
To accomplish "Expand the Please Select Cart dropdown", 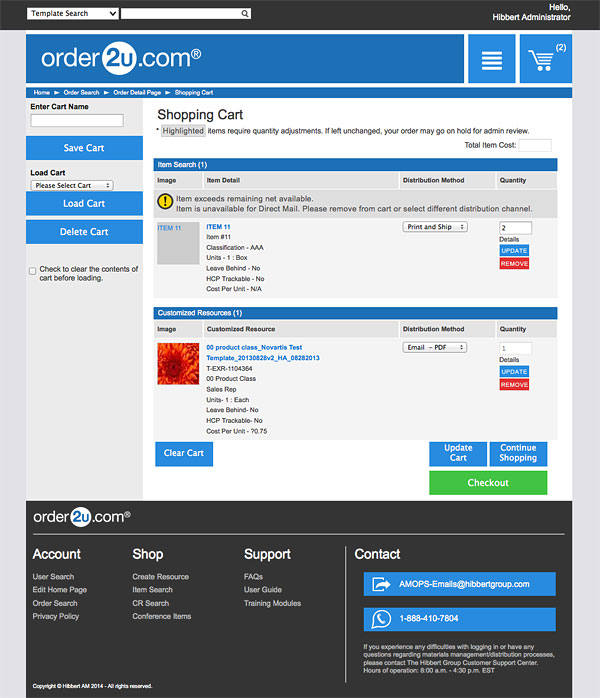I will (72, 185).
